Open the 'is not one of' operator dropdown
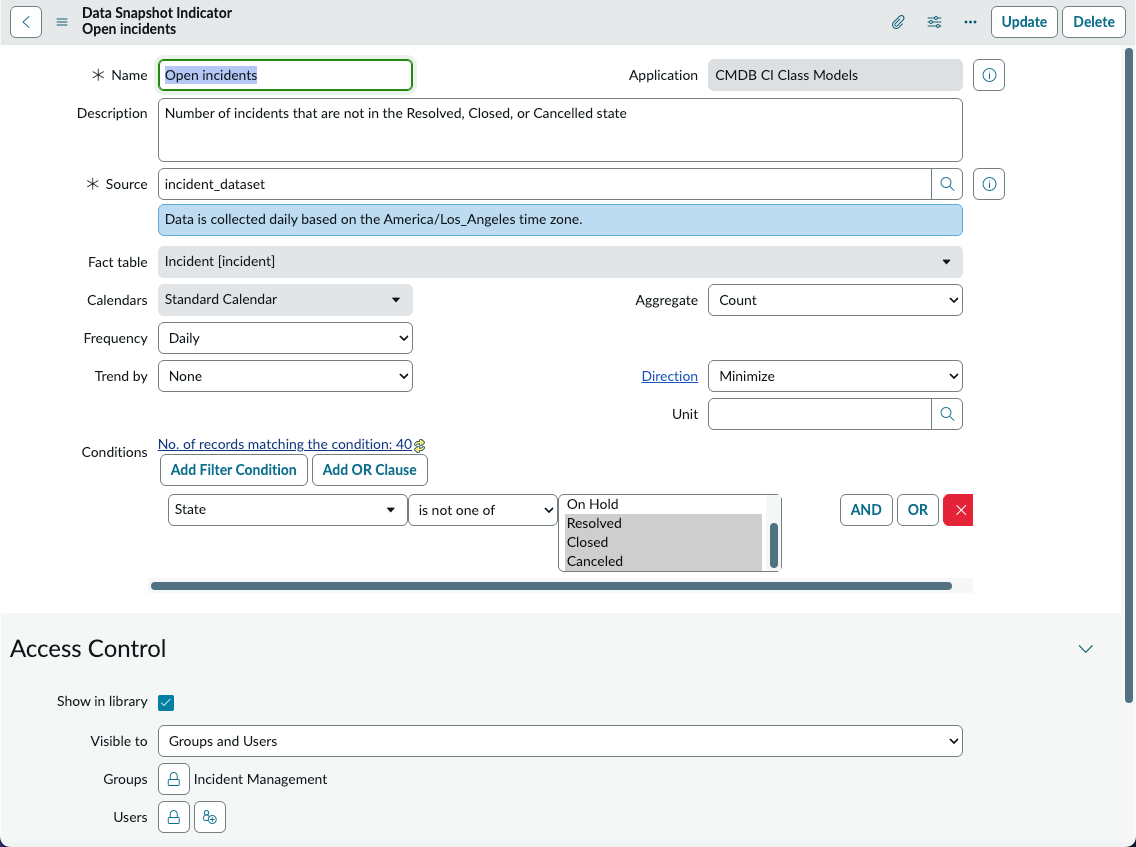1136x847 pixels. coord(483,510)
